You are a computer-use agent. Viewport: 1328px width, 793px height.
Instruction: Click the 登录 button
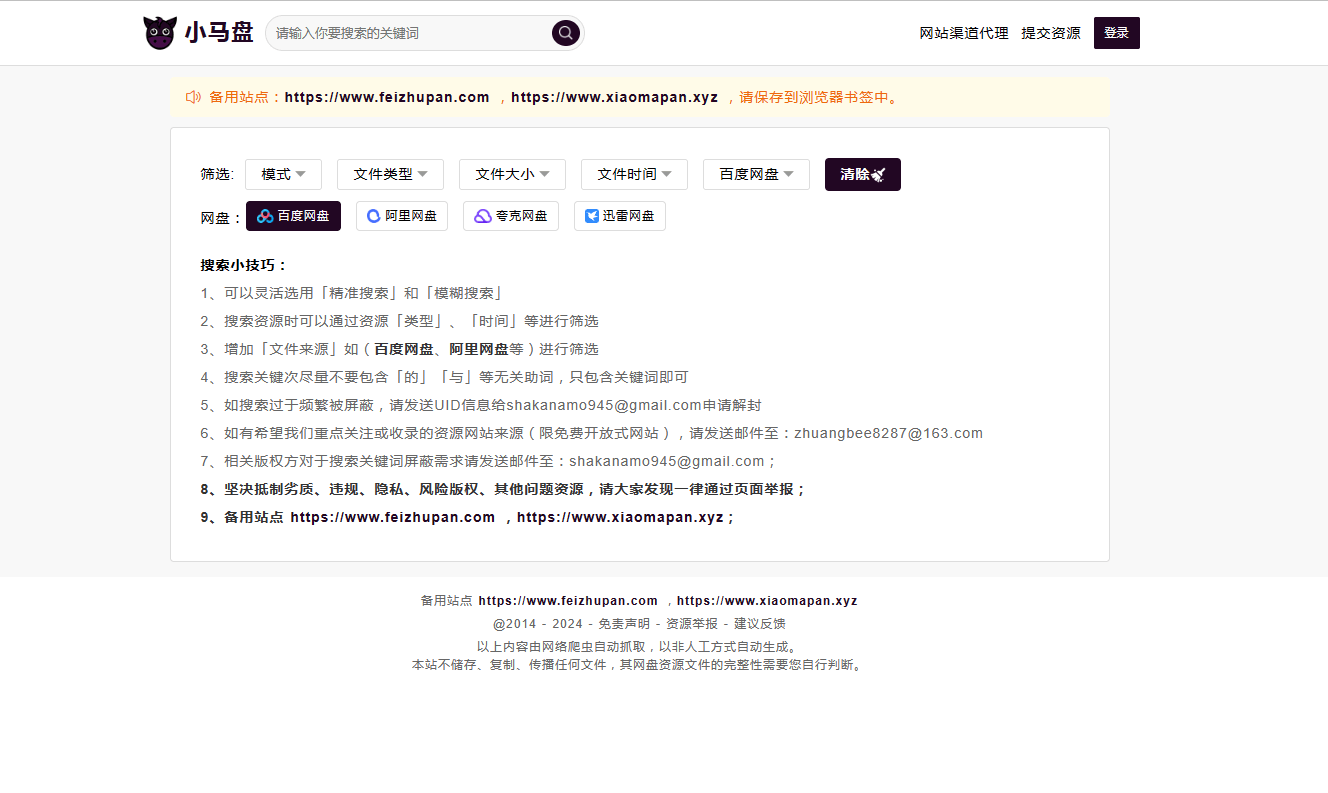pyautogui.click(x=1117, y=33)
